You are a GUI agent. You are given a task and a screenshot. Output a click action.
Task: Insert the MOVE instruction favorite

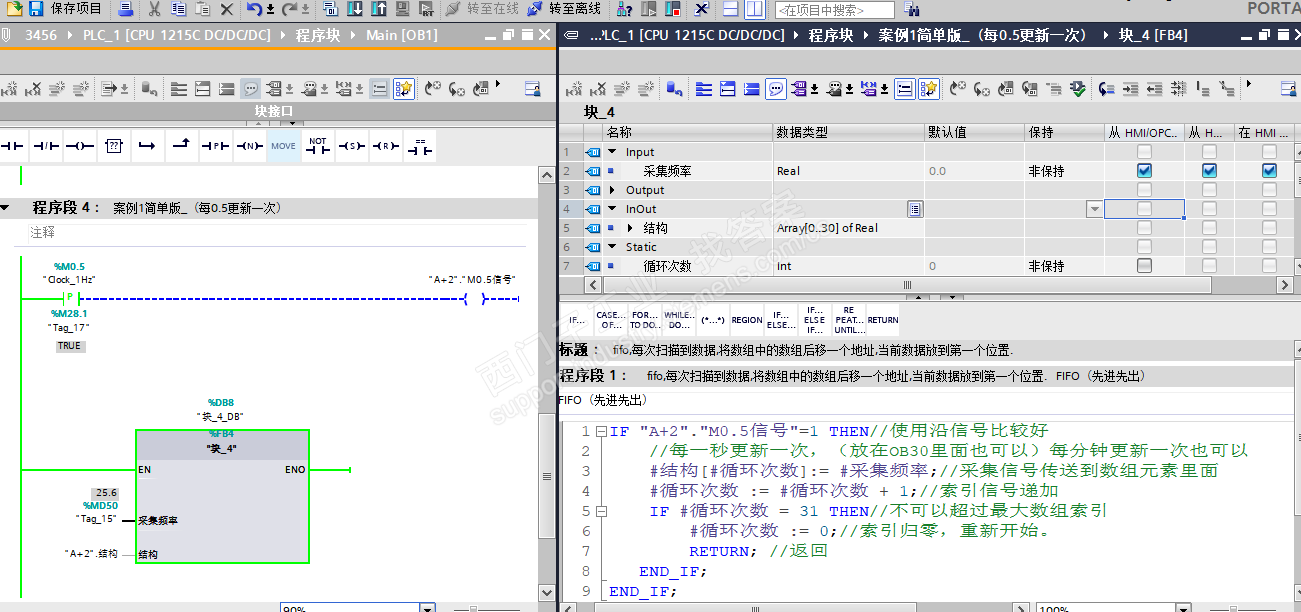(x=283, y=146)
